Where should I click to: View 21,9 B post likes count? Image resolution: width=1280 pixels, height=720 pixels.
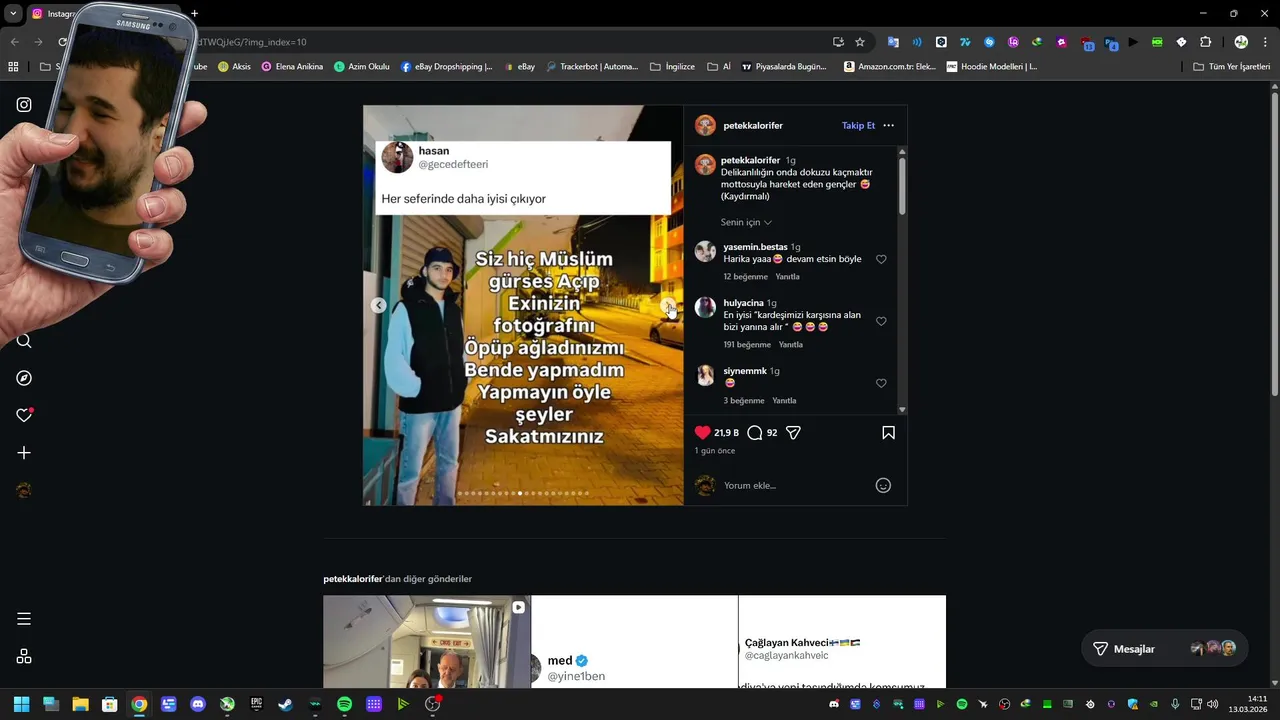click(x=726, y=433)
